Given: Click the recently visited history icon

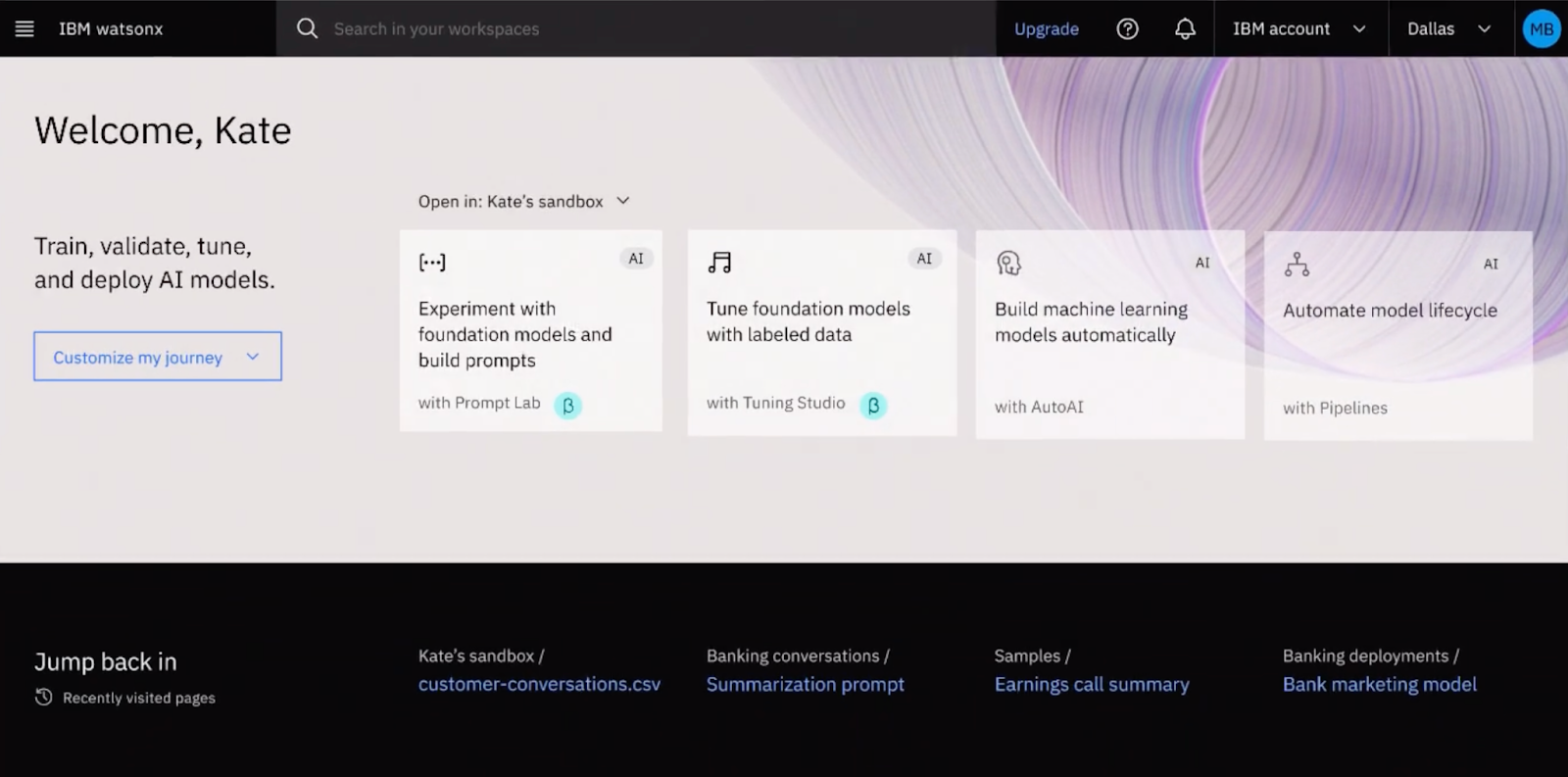Looking at the screenshot, I should pos(43,697).
